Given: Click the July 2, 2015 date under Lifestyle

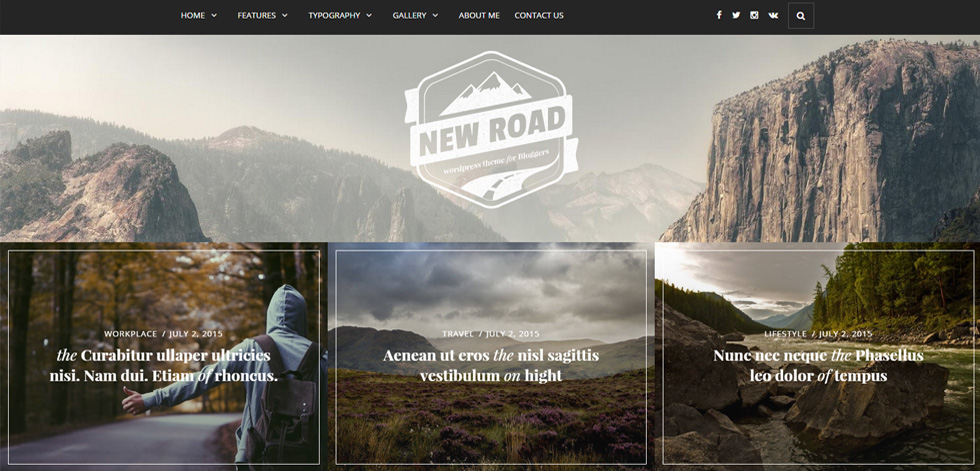Looking at the screenshot, I should click(x=846, y=334).
